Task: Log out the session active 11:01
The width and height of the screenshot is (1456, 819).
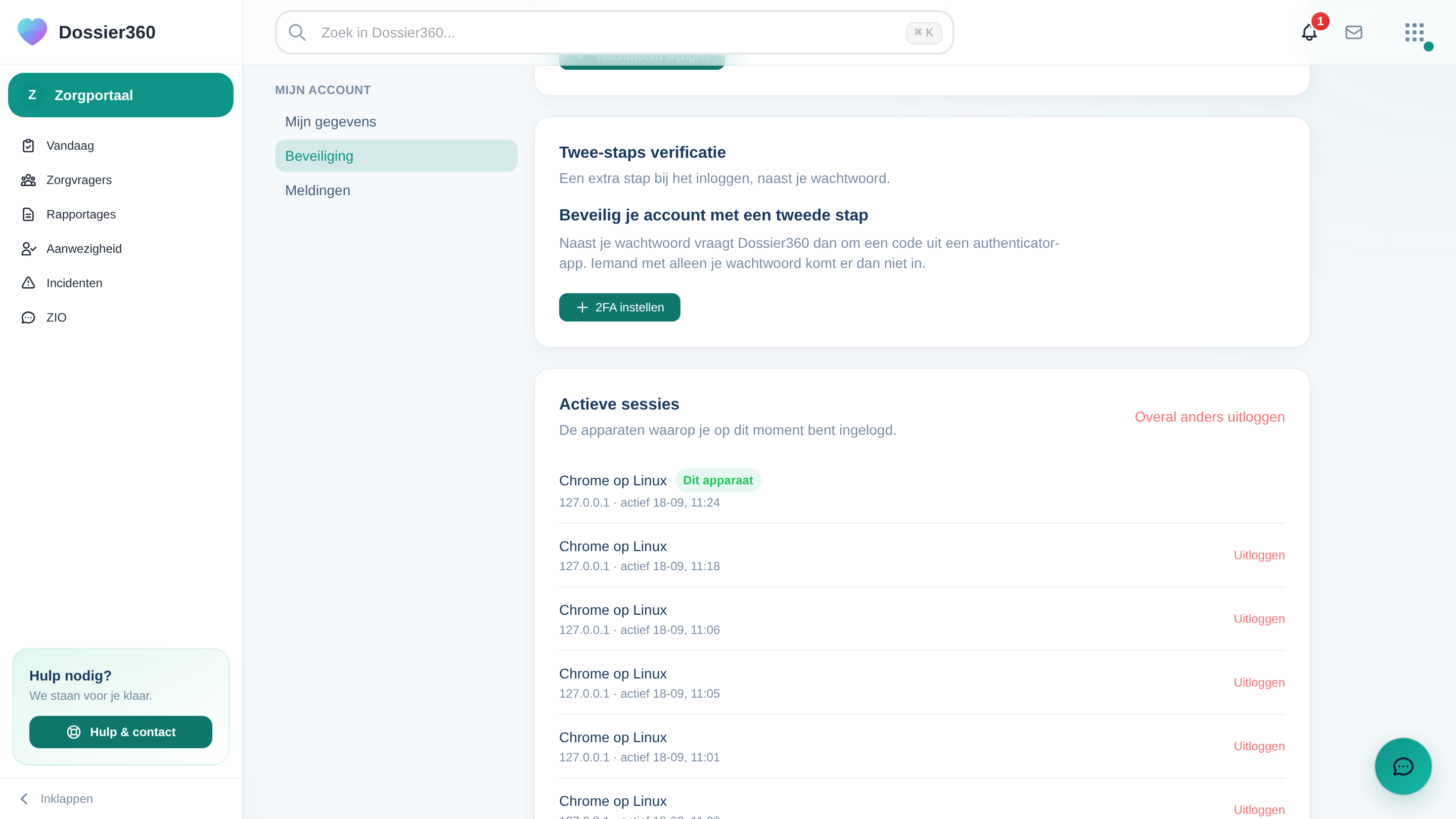Action: coord(1259,746)
